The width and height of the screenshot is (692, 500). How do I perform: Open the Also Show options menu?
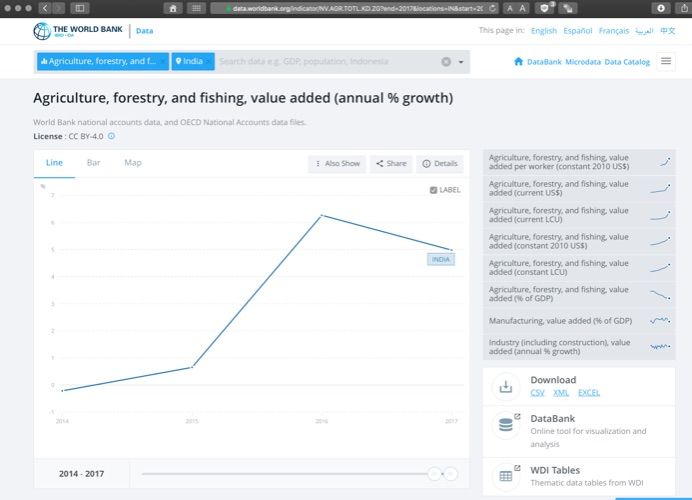pos(337,163)
